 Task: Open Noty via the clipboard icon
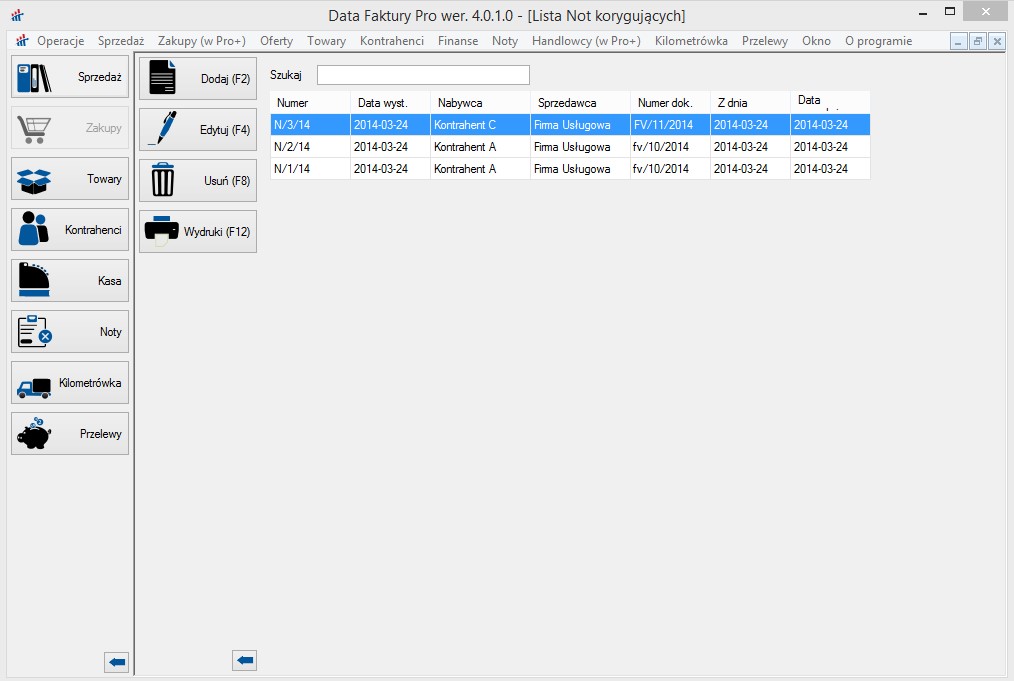[x=70, y=332]
